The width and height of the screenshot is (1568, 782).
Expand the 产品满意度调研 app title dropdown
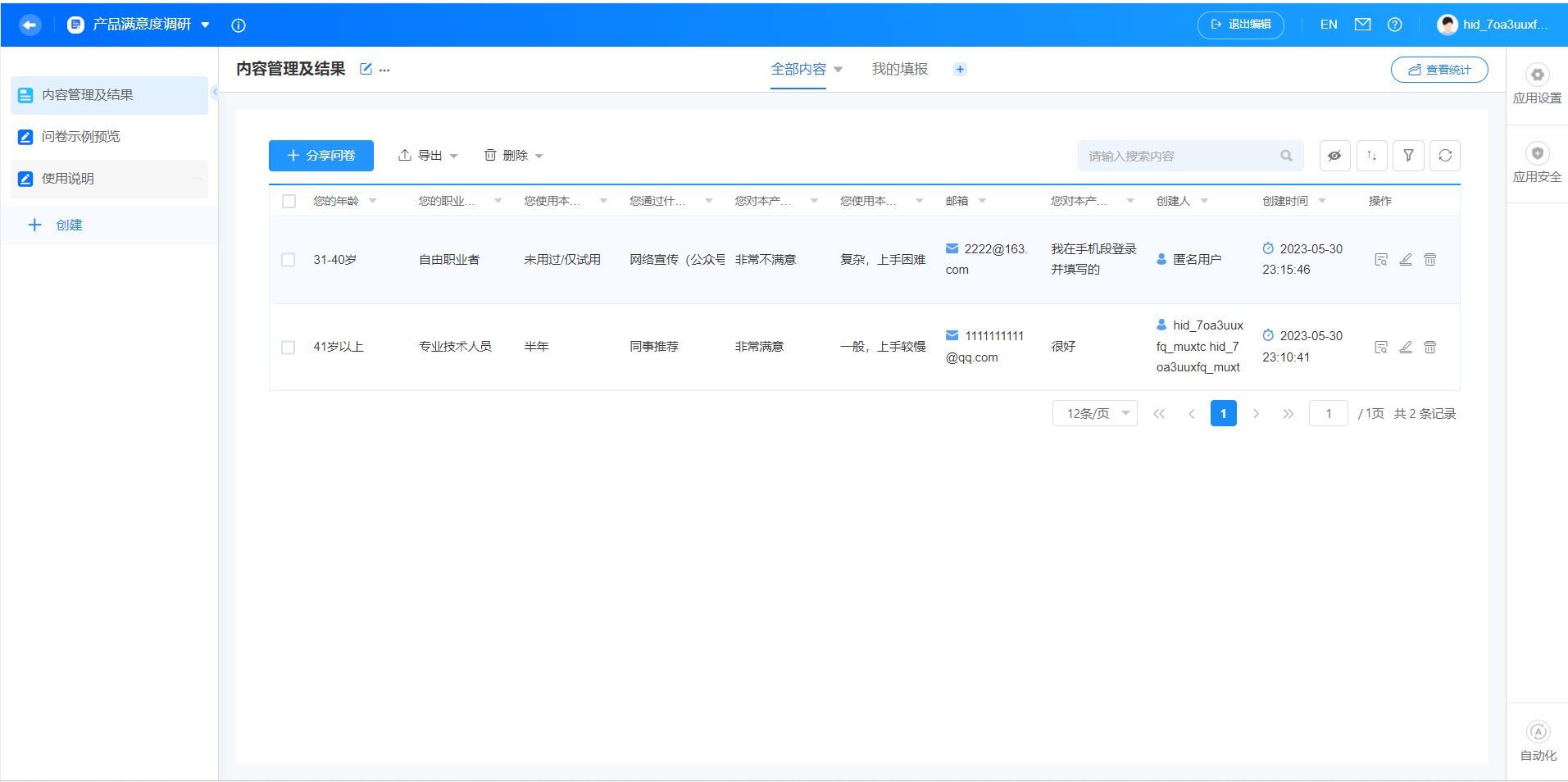[x=205, y=25]
